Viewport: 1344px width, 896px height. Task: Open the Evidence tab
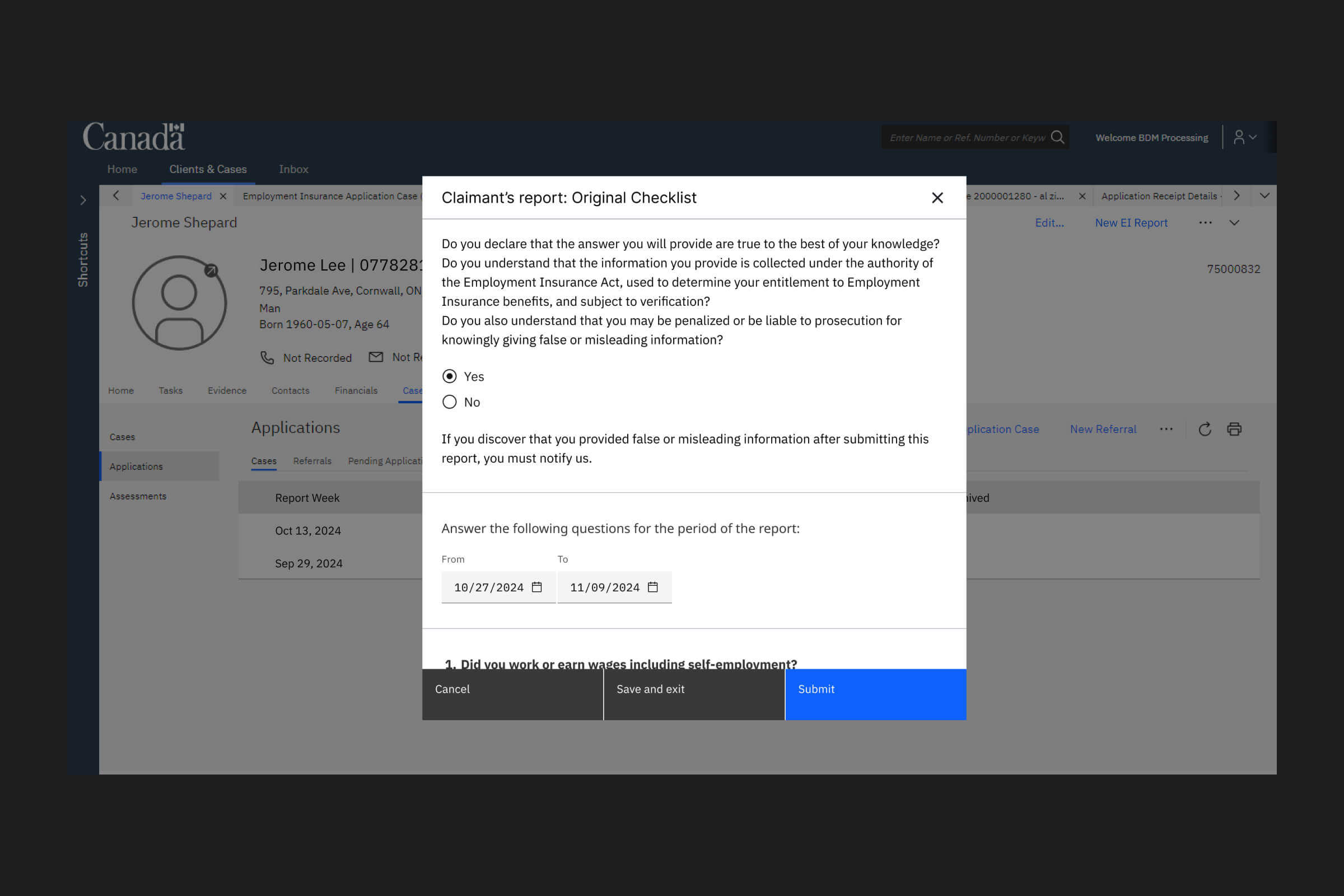[227, 390]
